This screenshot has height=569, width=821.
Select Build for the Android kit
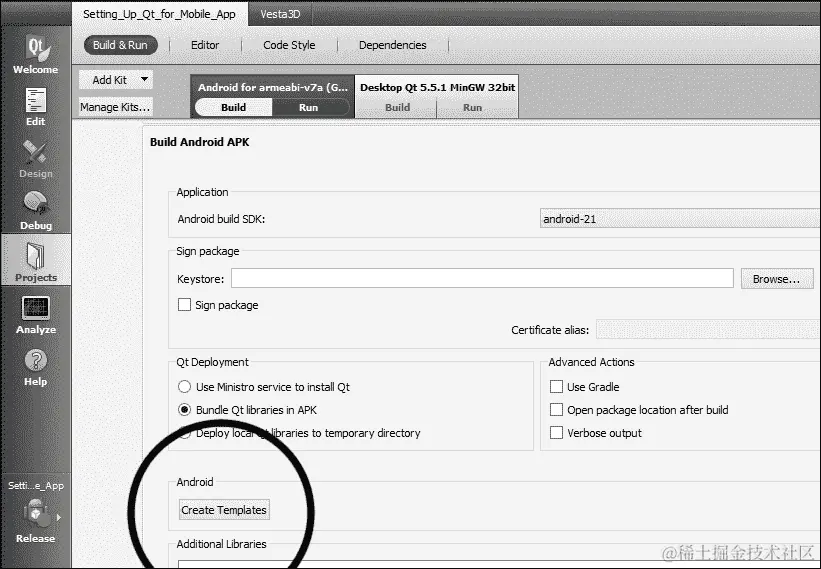click(234, 107)
